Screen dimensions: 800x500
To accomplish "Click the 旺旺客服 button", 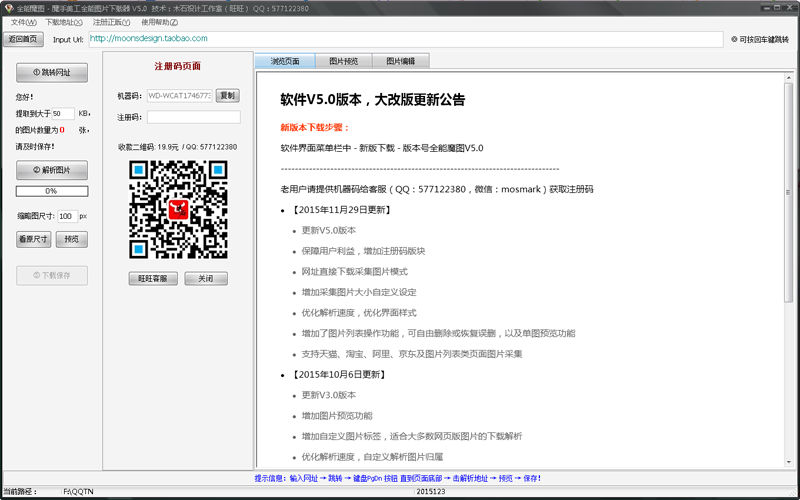I will (153, 279).
